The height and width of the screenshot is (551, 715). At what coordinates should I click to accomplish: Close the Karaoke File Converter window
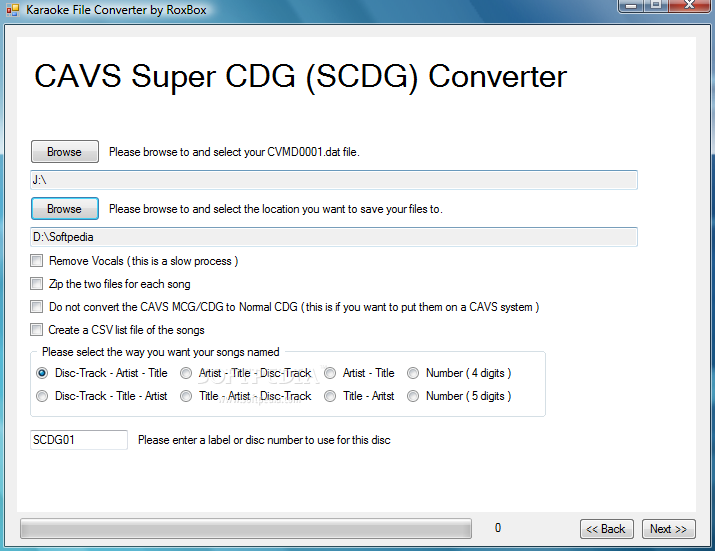click(689, 5)
